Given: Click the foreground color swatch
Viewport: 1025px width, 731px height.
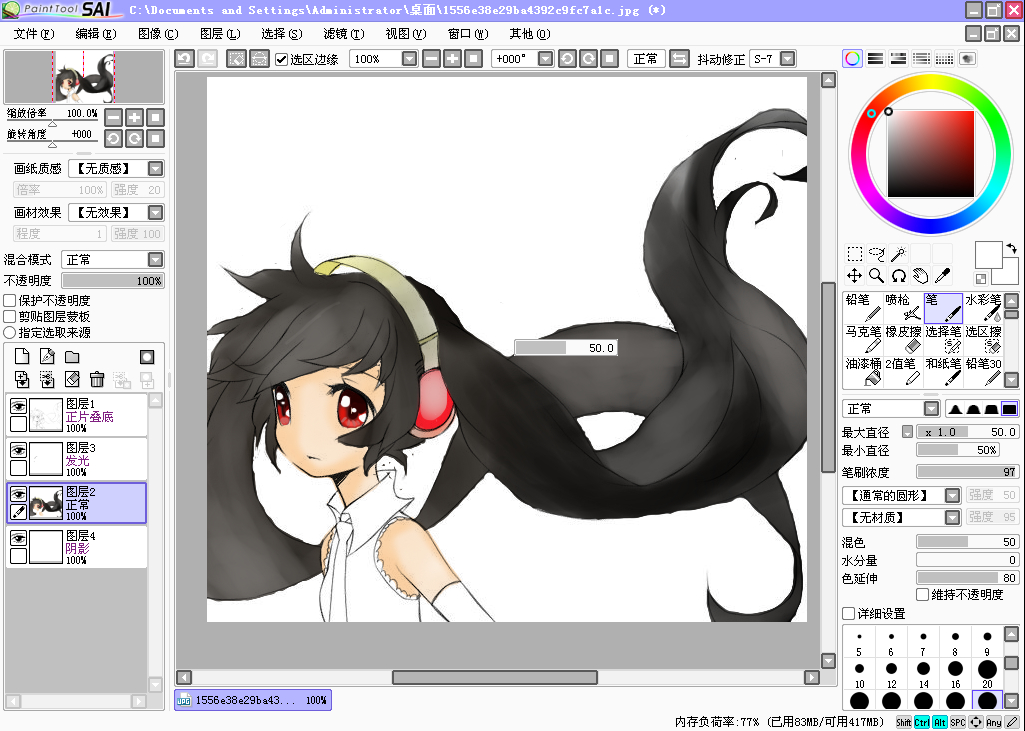Looking at the screenshot, I should click(988, 254).
